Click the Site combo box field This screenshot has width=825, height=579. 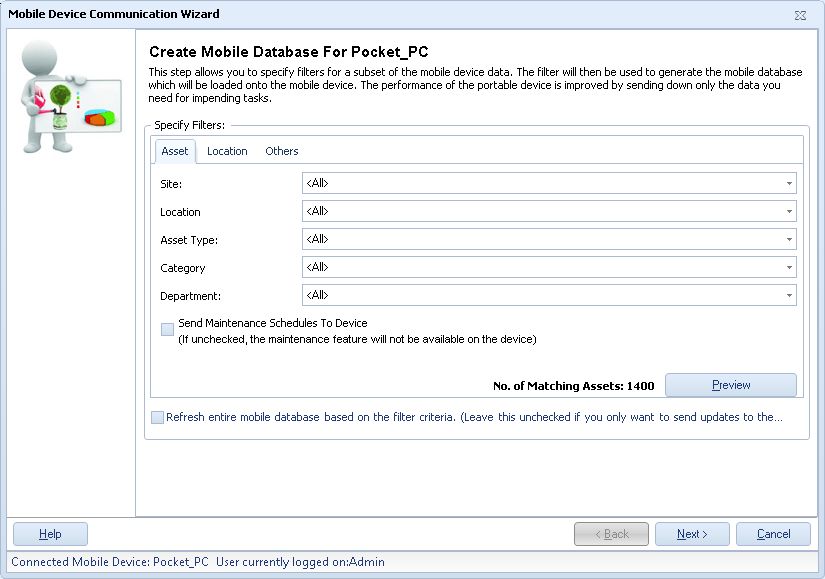point(540,184)
